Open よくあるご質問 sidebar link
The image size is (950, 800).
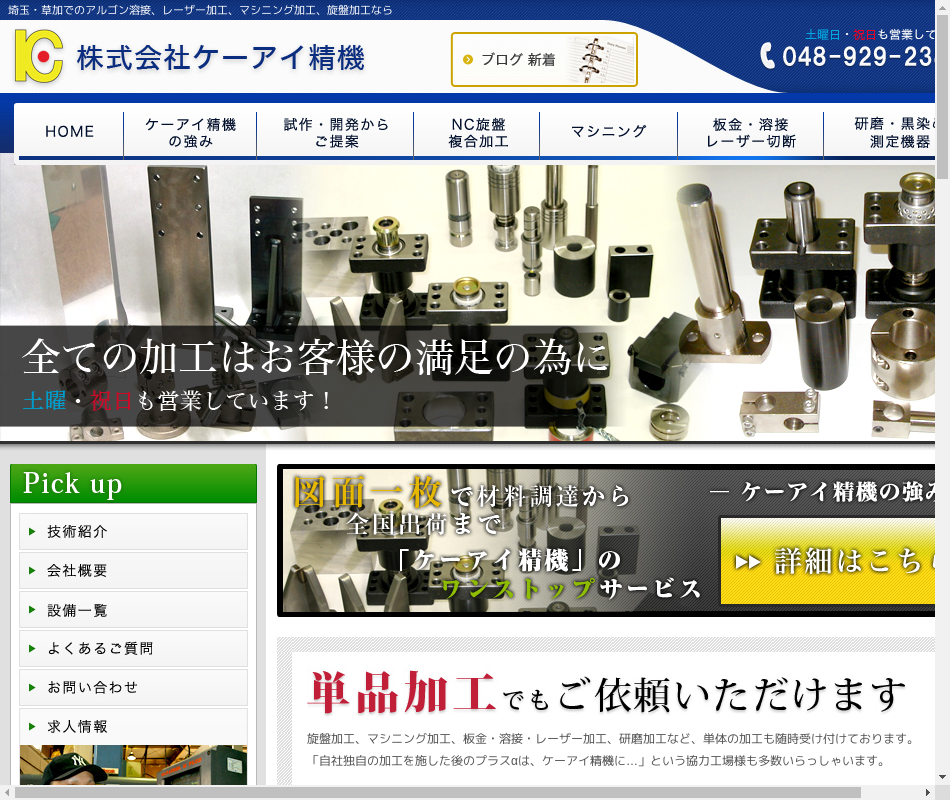pos(133,649)
